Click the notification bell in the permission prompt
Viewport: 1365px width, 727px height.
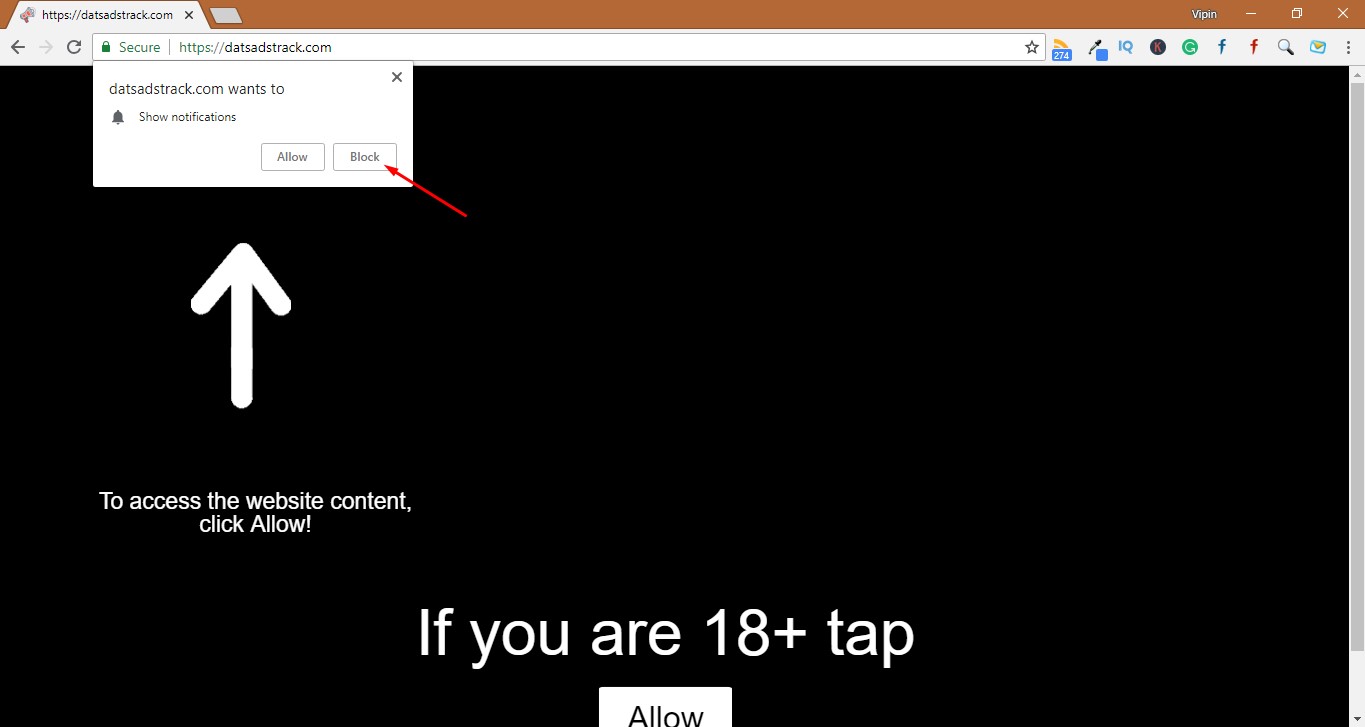(x=118, y=117)
